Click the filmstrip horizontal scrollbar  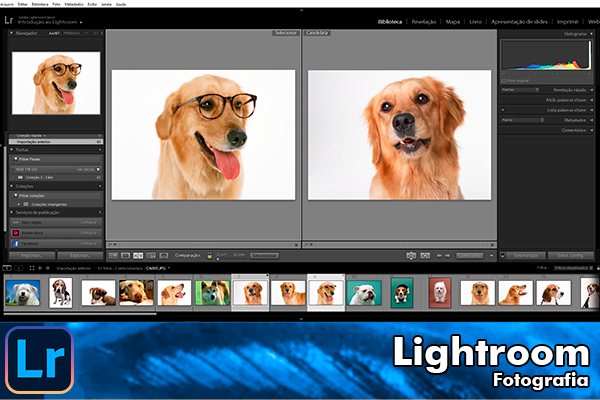pyautogui.click(x=80, y=314)
